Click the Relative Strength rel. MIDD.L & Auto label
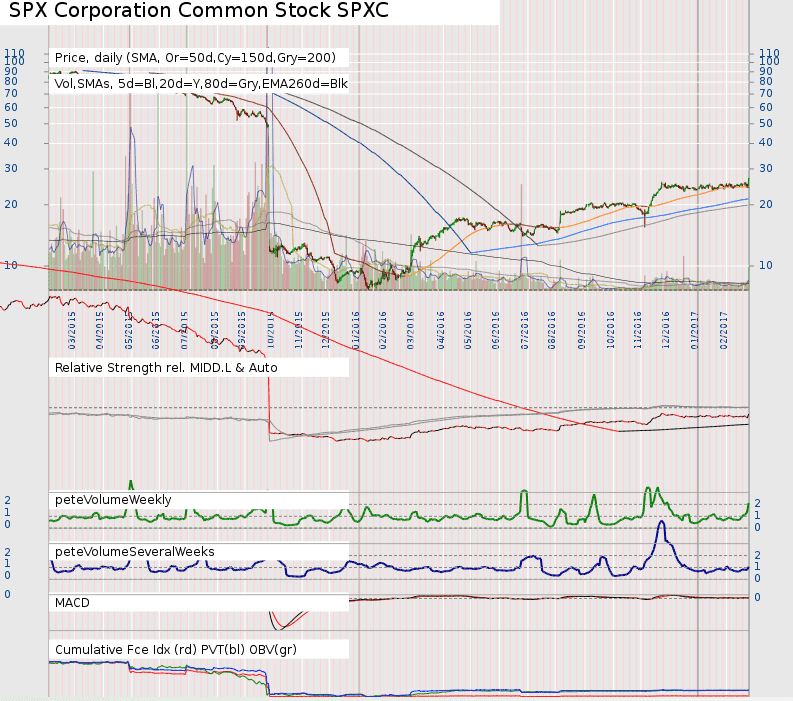 click(166, 368)
